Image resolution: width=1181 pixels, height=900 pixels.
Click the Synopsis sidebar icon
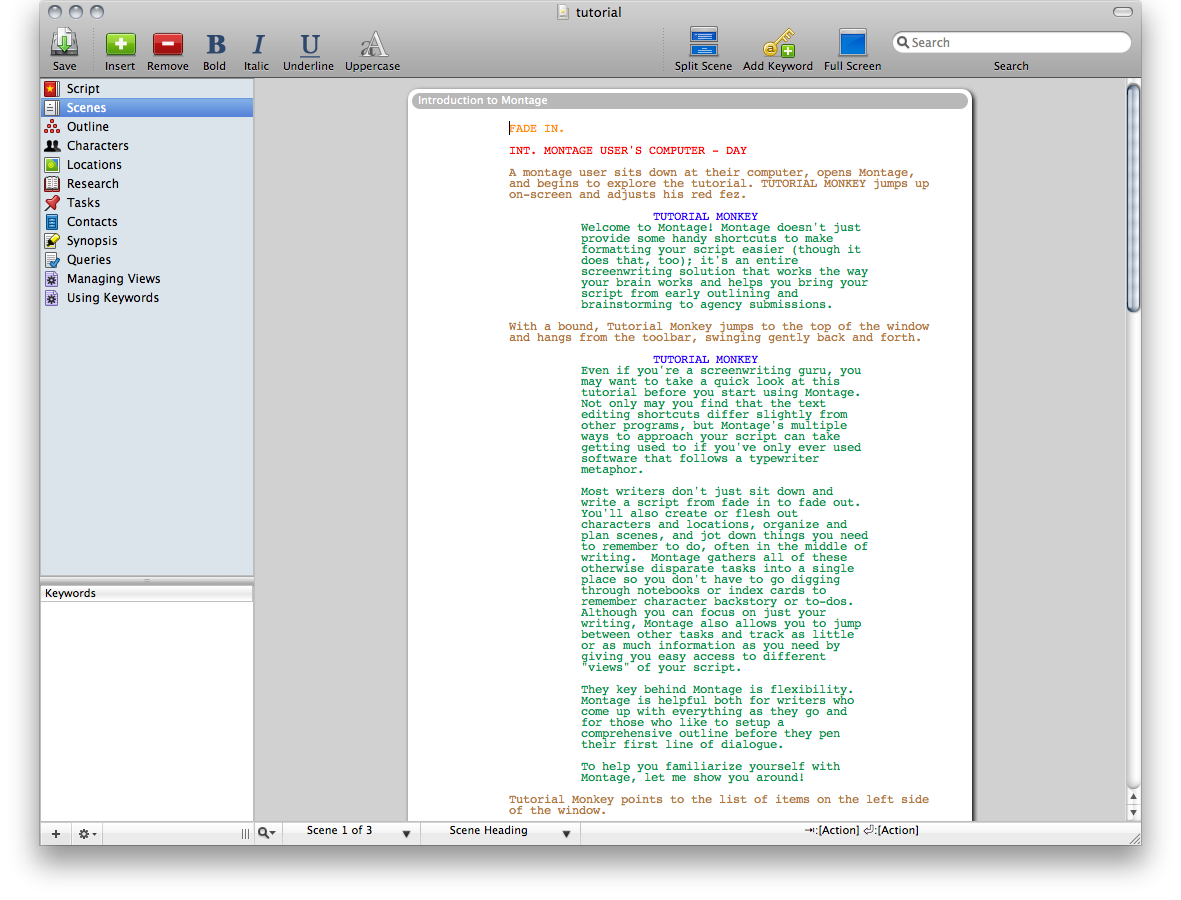click(x=52, y=241)
